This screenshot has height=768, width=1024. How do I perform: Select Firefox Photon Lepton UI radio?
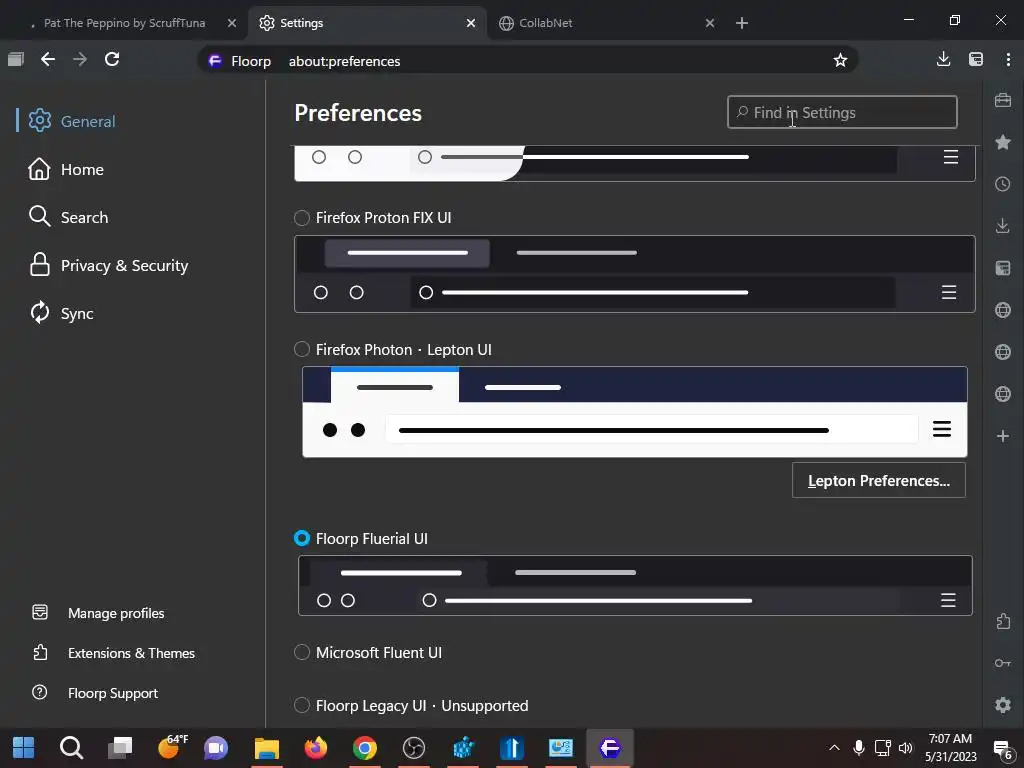(x=302, y=349)
